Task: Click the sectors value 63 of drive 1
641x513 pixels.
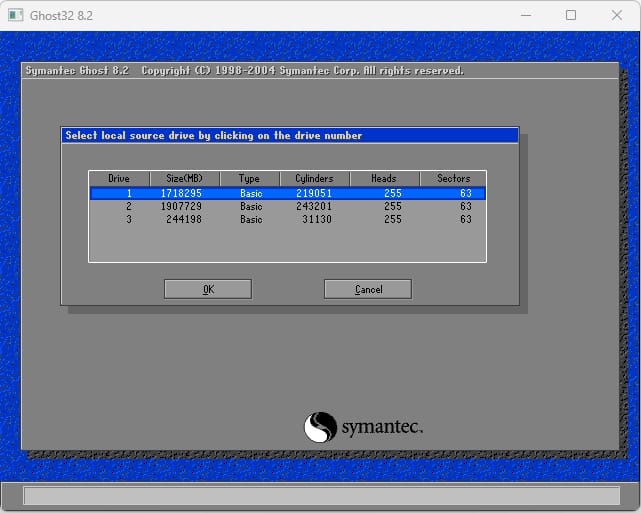Action: coord(466,193)
